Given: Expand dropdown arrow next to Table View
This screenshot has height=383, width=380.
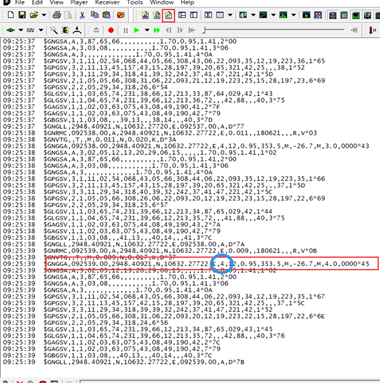Looking at the screenshot, I should click(x=230, y=15).
